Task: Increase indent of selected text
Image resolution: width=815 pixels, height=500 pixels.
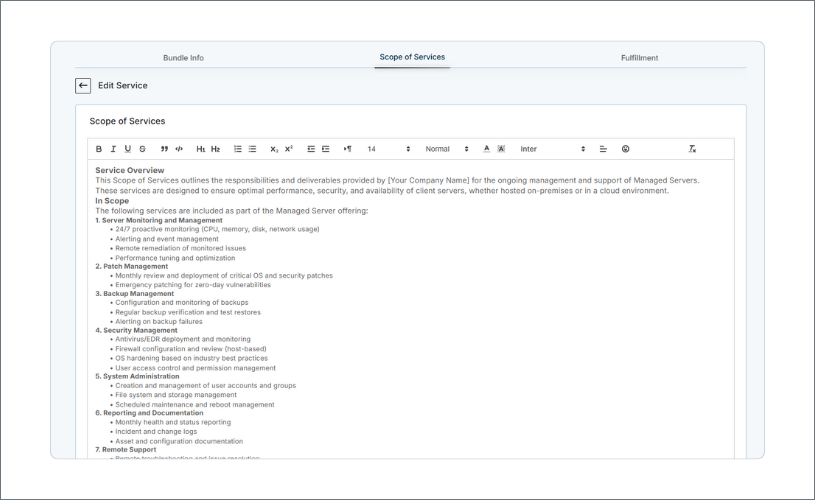Action: coord(325,149)
